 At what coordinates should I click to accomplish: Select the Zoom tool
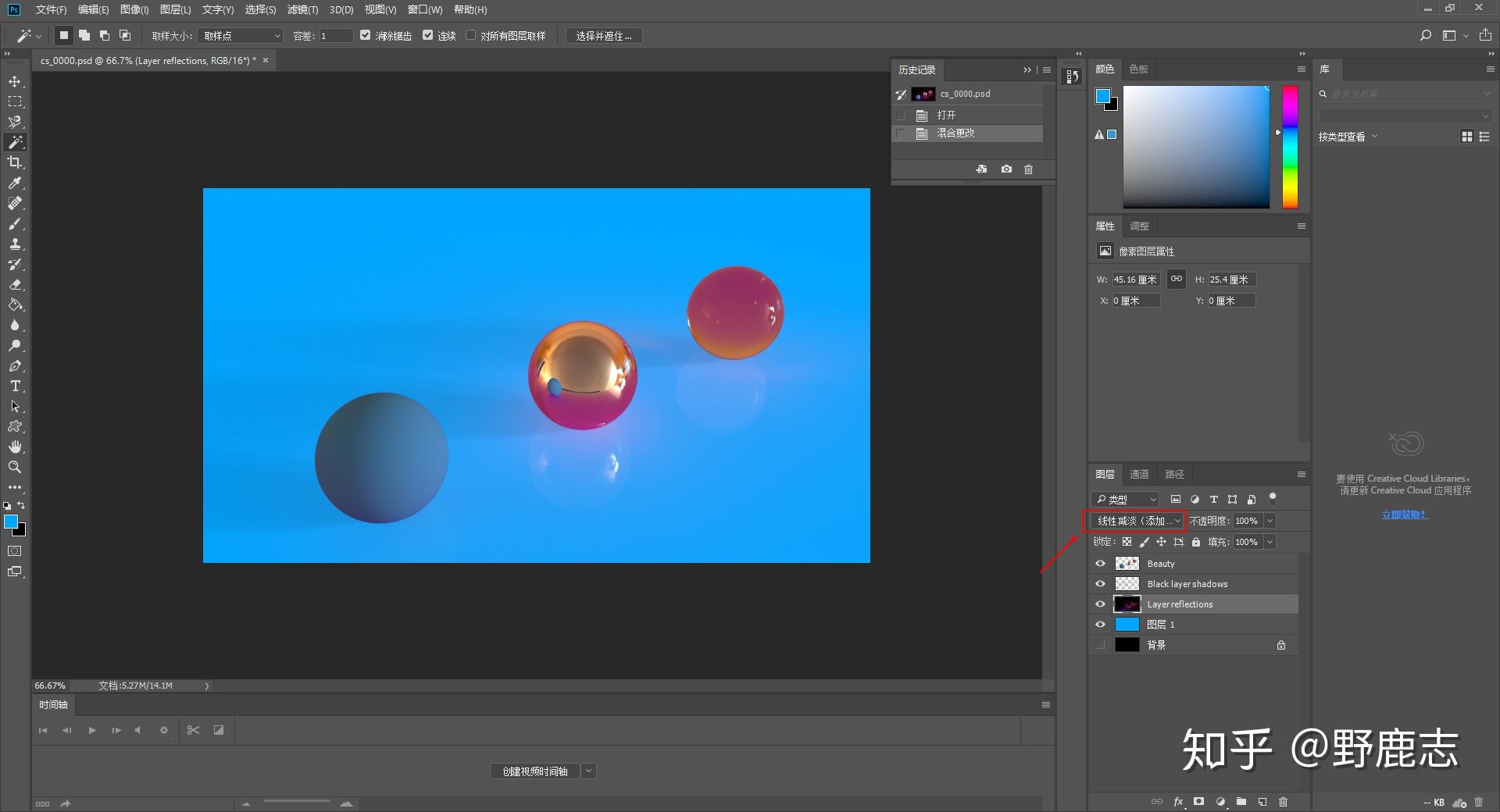pos(15,467)
